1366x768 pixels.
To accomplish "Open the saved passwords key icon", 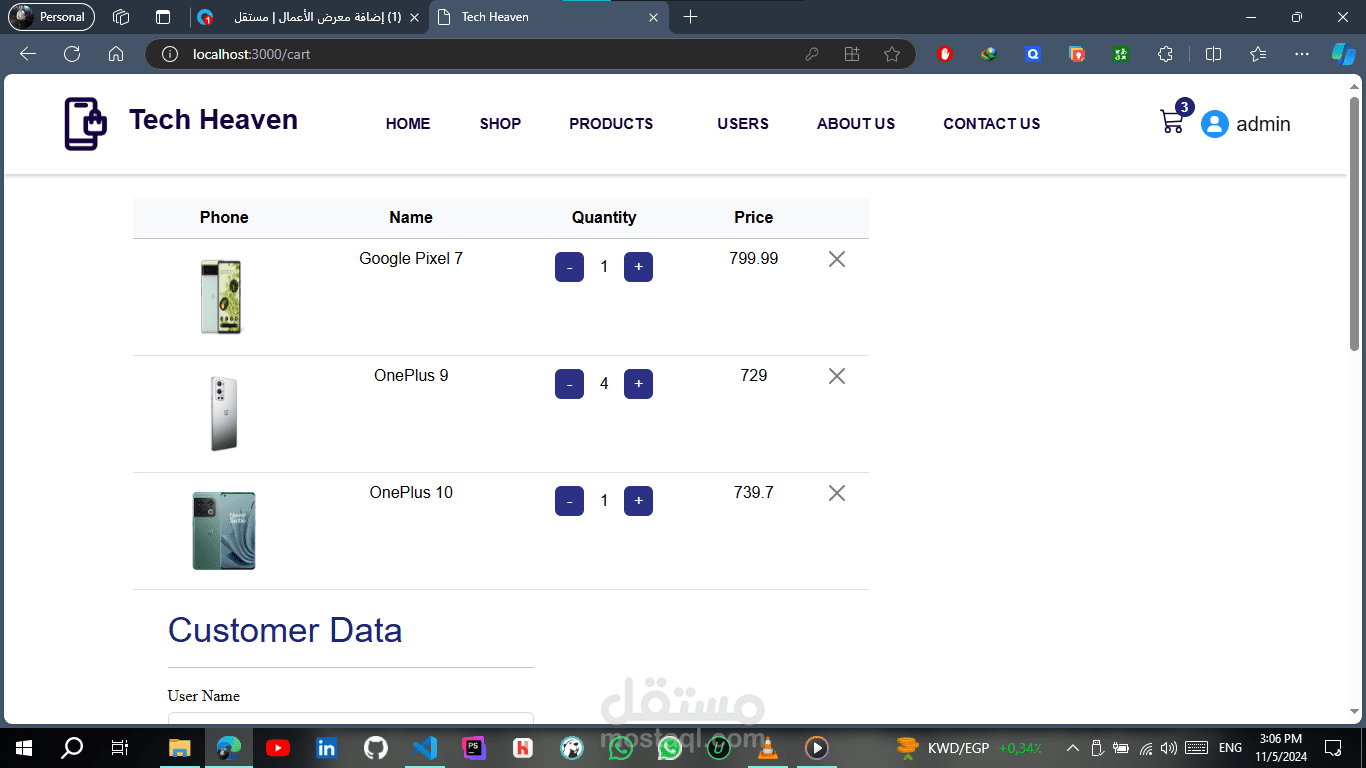I will click(x=812, y=54).
